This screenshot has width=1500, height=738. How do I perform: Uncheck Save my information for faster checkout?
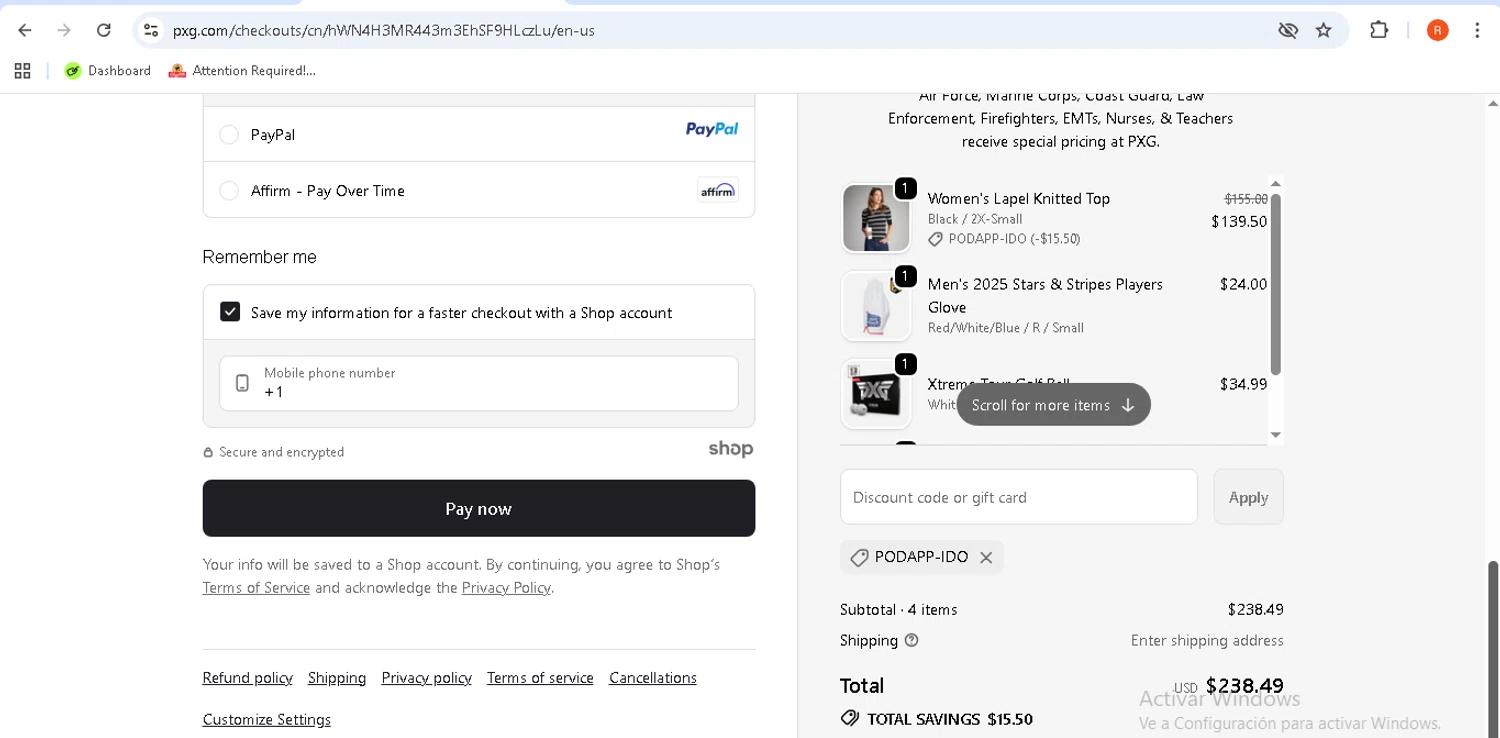(230, 312)
